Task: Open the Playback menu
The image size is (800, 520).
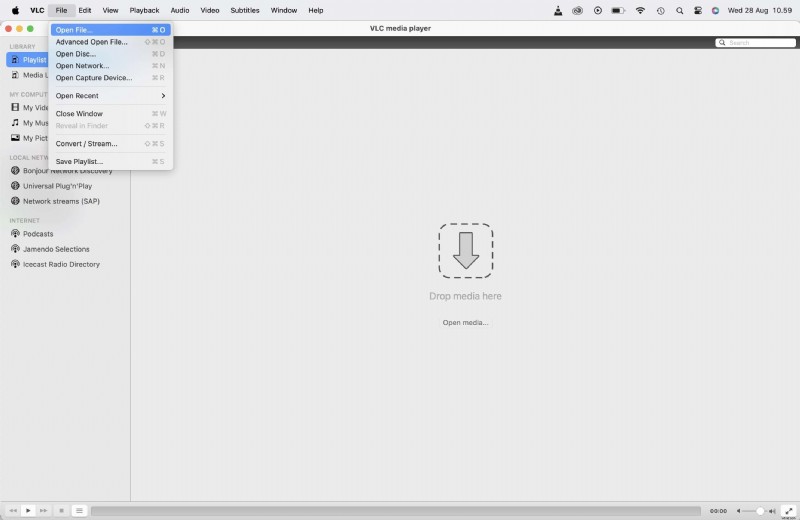Action: (x=144, y=10)
